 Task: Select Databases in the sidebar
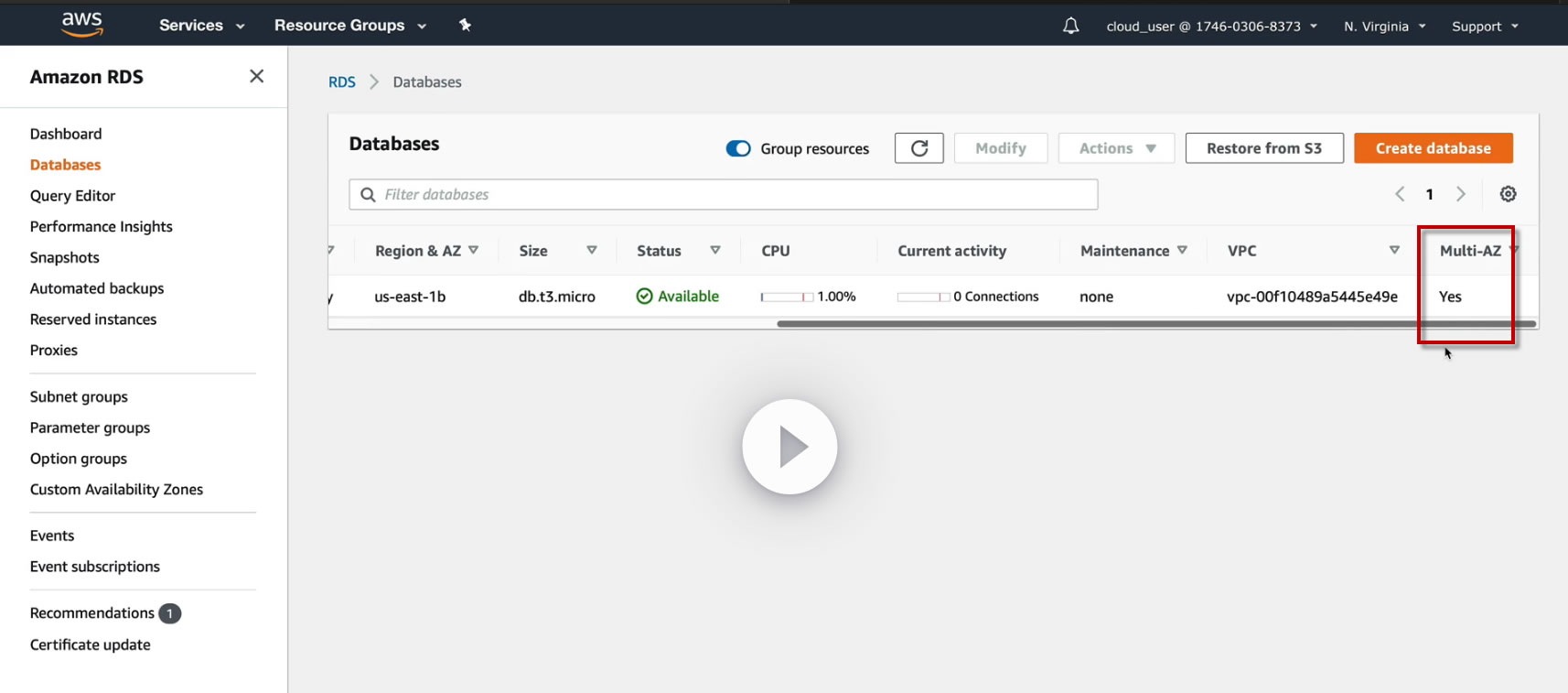[x=65, y=165]
